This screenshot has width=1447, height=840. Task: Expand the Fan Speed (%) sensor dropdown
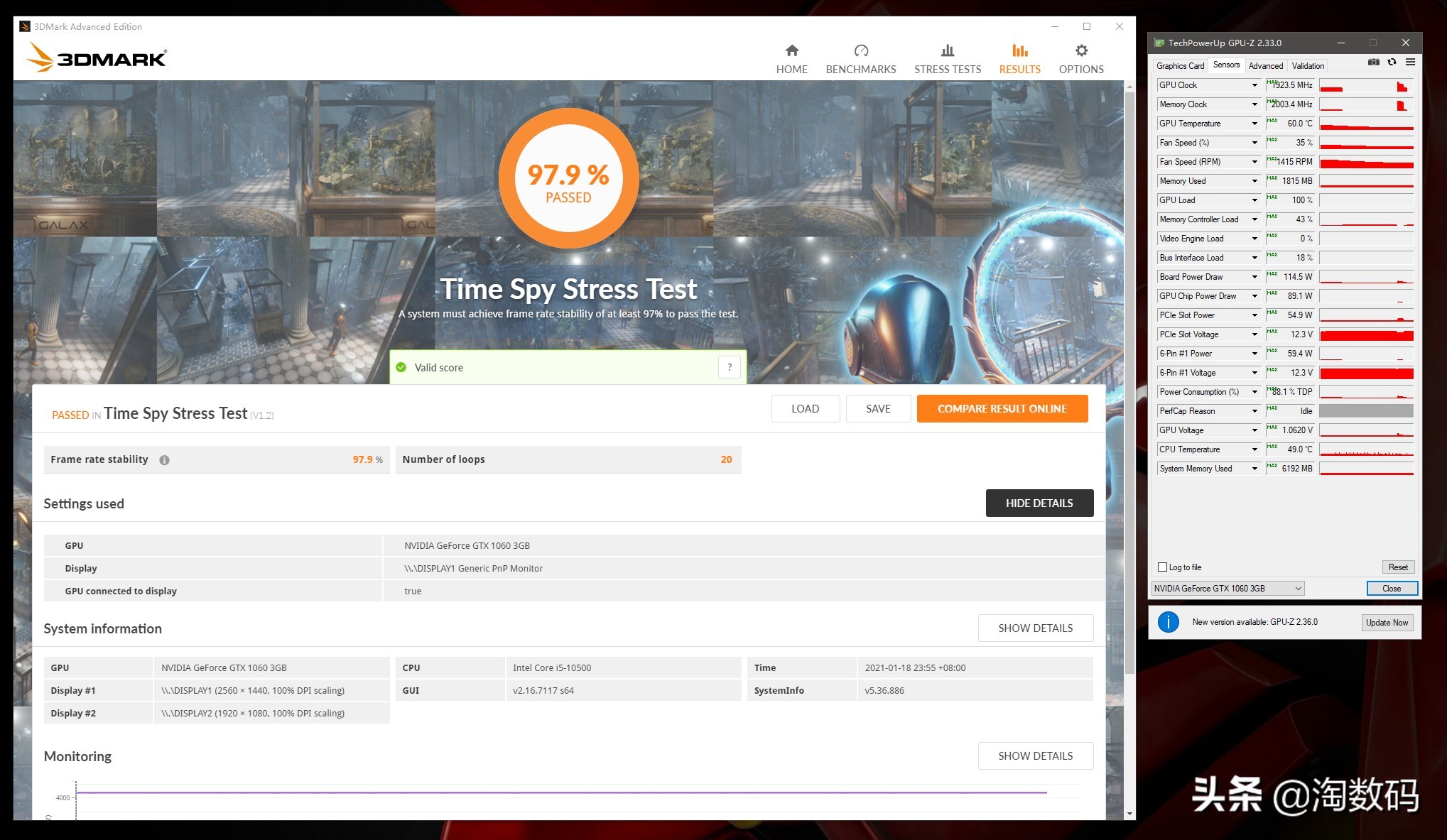click(x=1254, y=142)
